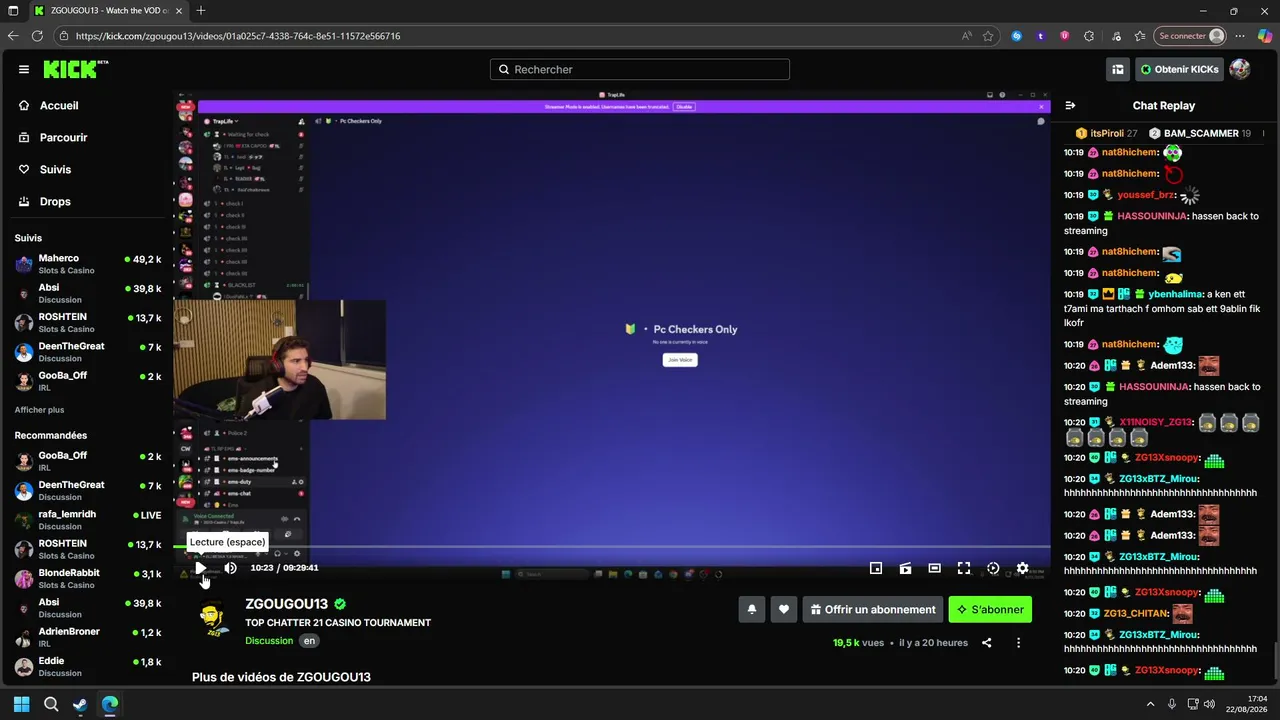Open browser Settings and more menu

[1241, 36]
